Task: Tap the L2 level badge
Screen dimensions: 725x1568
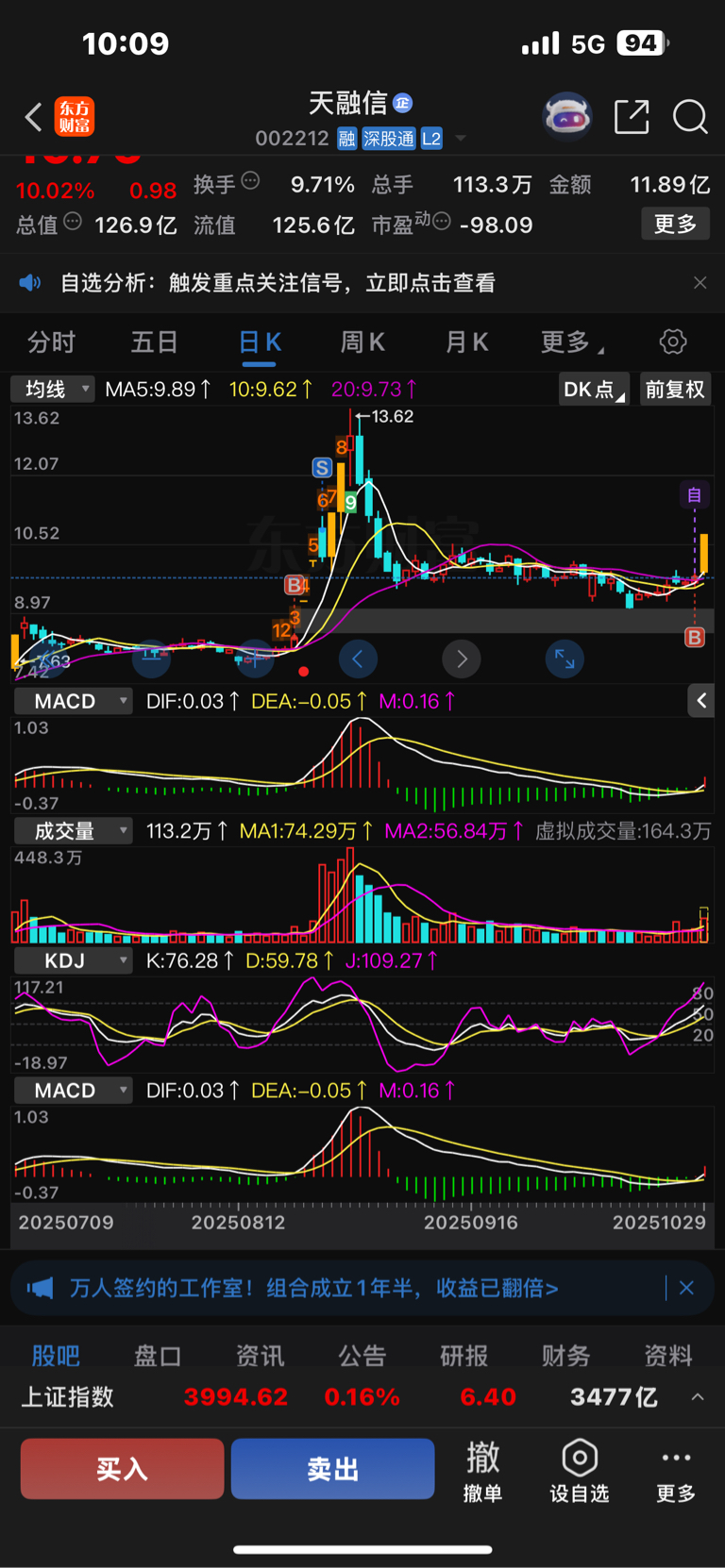Action: (x=431, y=139)
